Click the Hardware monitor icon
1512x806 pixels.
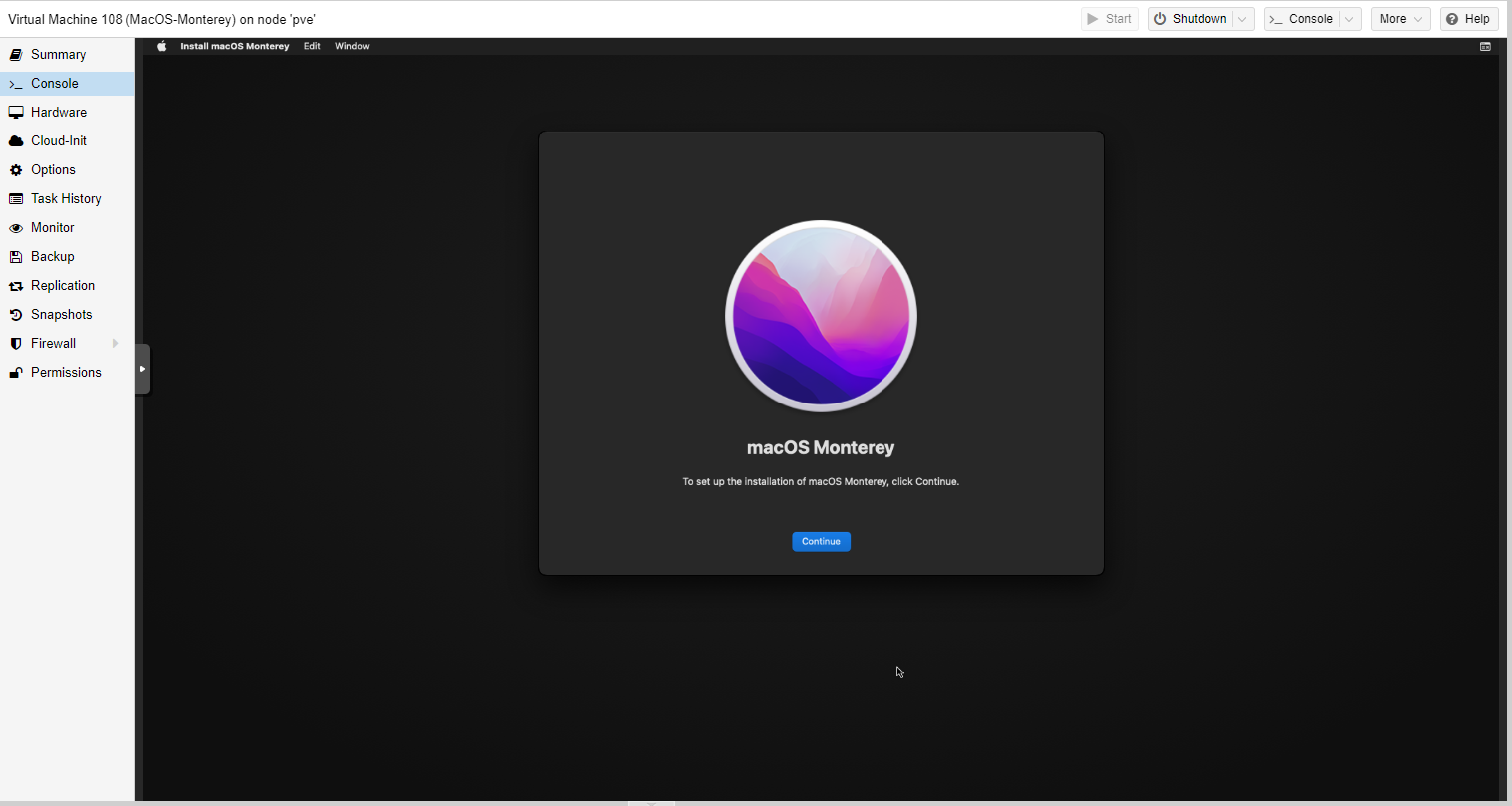pyautogui.click(x=16, y=113)
